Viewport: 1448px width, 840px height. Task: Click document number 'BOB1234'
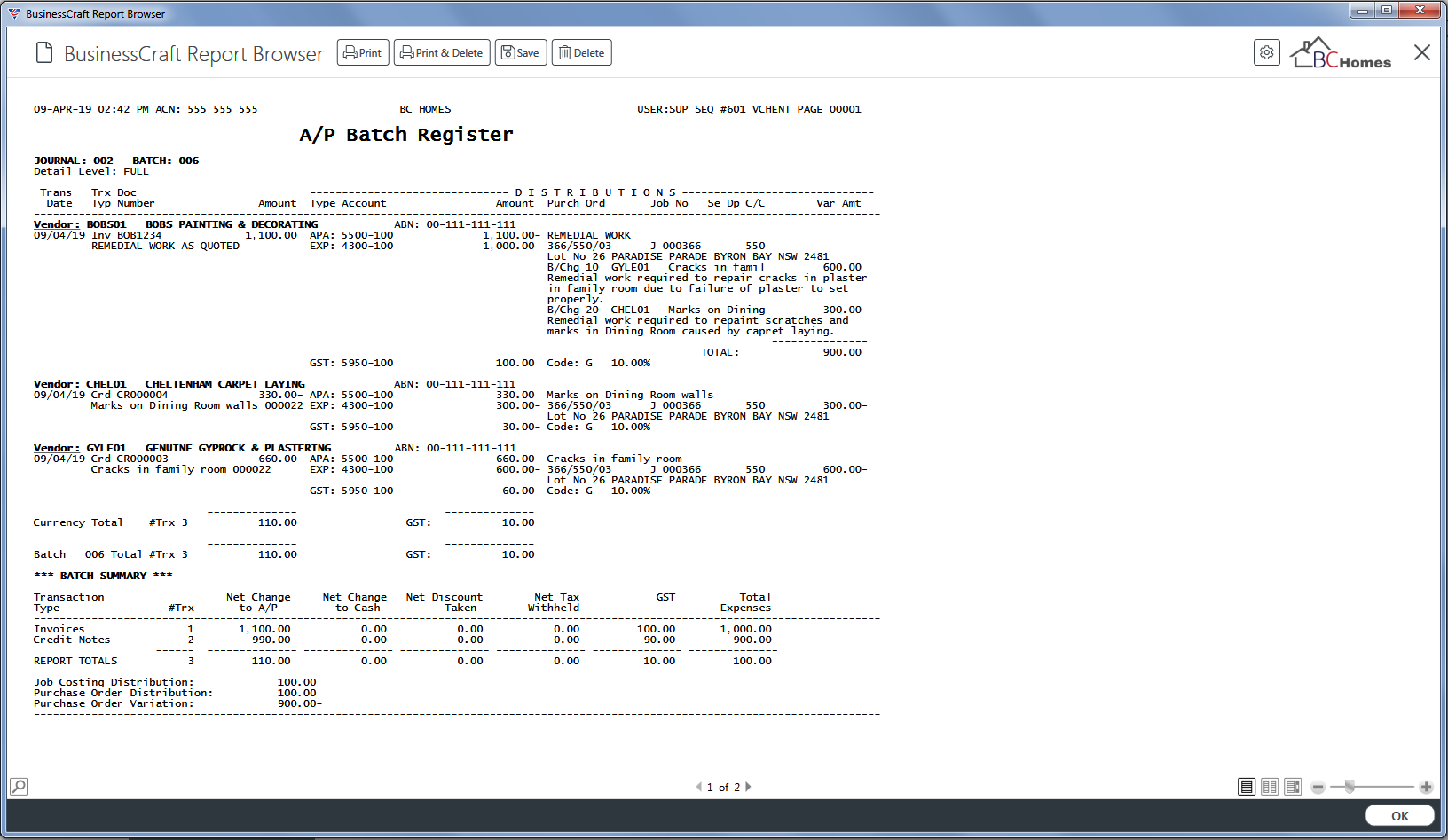pos(139,235)
